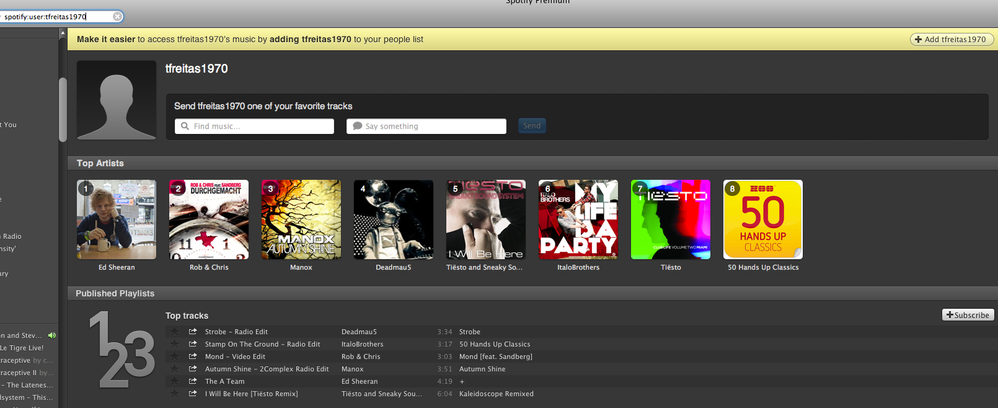Share the Stamp On The Ground track

(193, 344)
